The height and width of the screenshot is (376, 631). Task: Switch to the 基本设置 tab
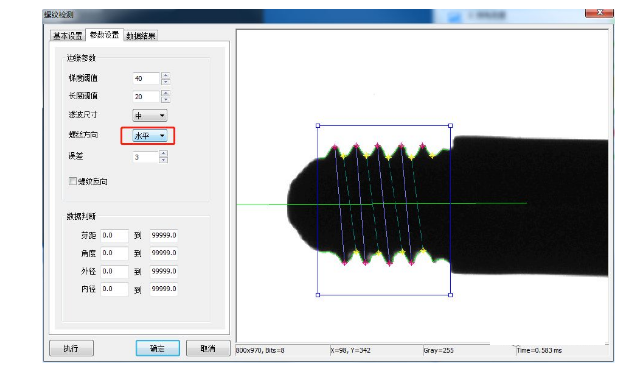68,35
